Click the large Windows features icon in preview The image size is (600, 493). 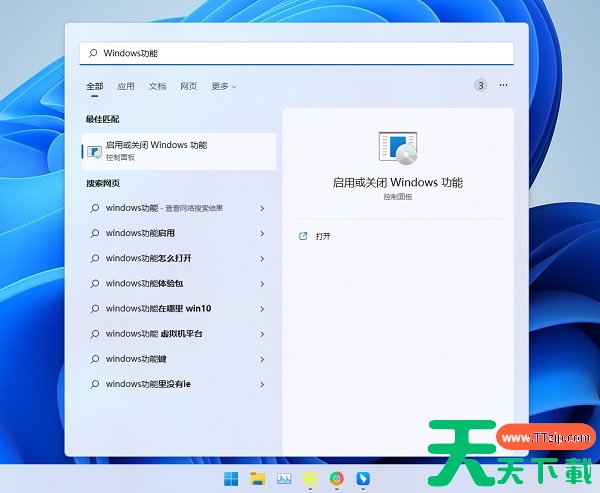(398, 148)
